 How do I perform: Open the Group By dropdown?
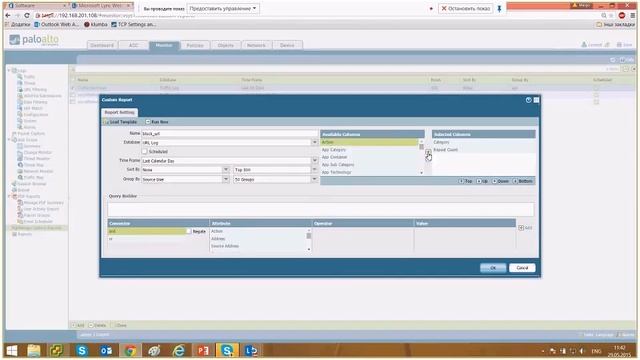tap(226, 179)
